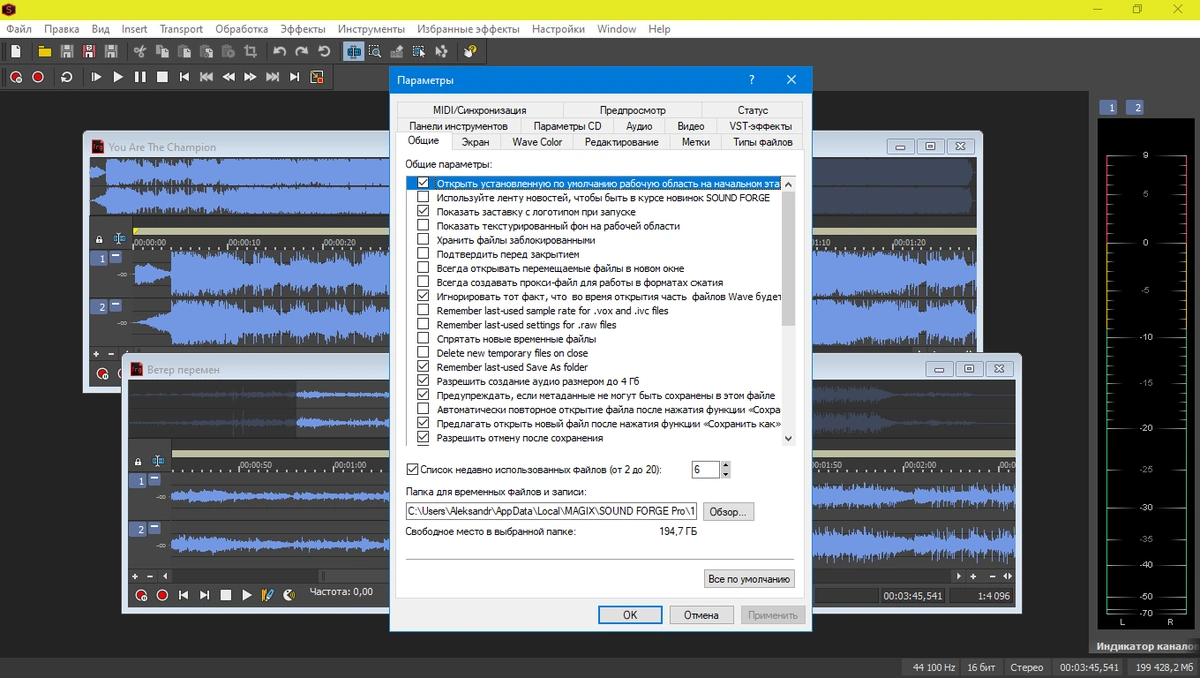Click the Repeat last action icon
The width and height of the screenshot is (1200, 678).
click(x=324, y=51)
